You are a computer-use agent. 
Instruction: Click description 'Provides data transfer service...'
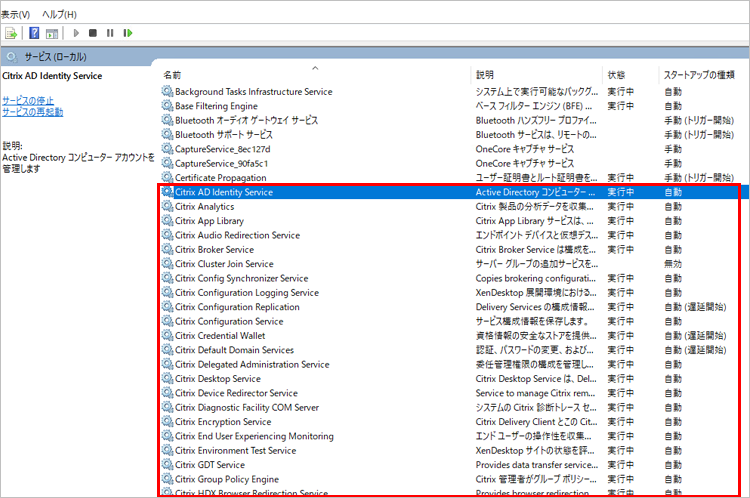tap(537, 465)
